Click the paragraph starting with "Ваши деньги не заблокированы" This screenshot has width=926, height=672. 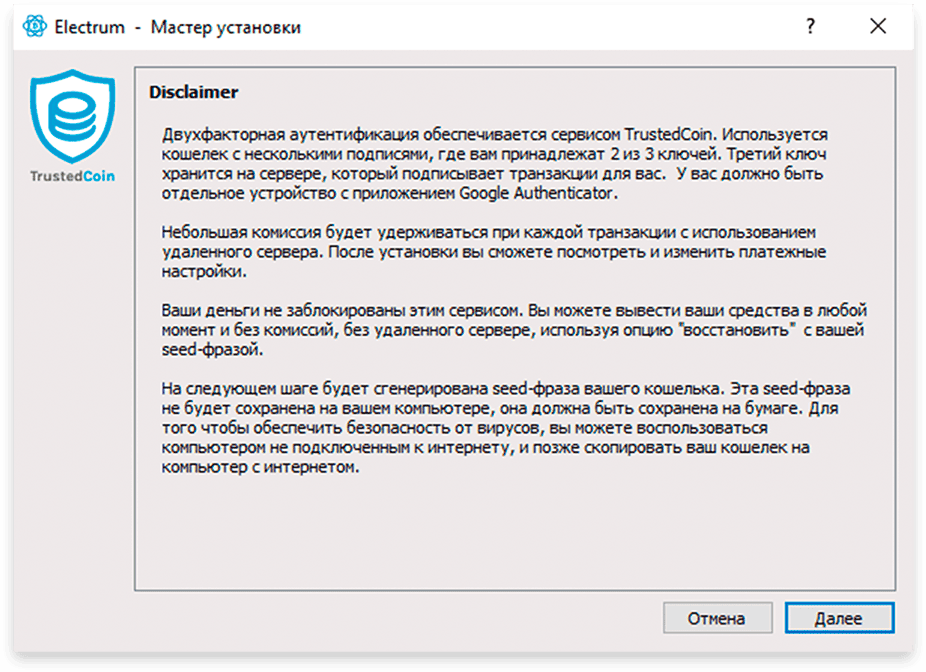[514, 330]
